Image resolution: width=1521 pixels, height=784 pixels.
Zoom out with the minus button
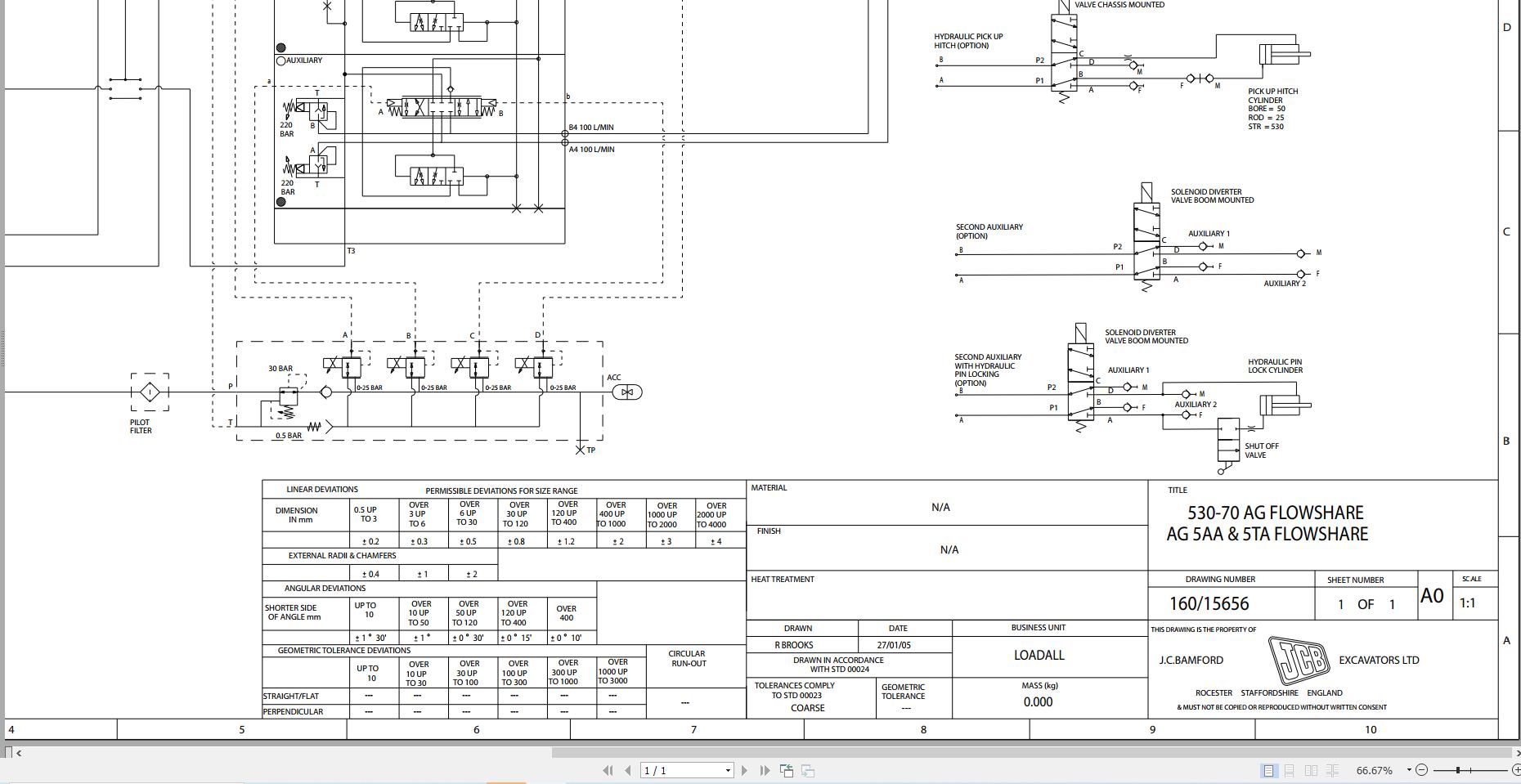pyautogui.click(x=1421, y=770)
